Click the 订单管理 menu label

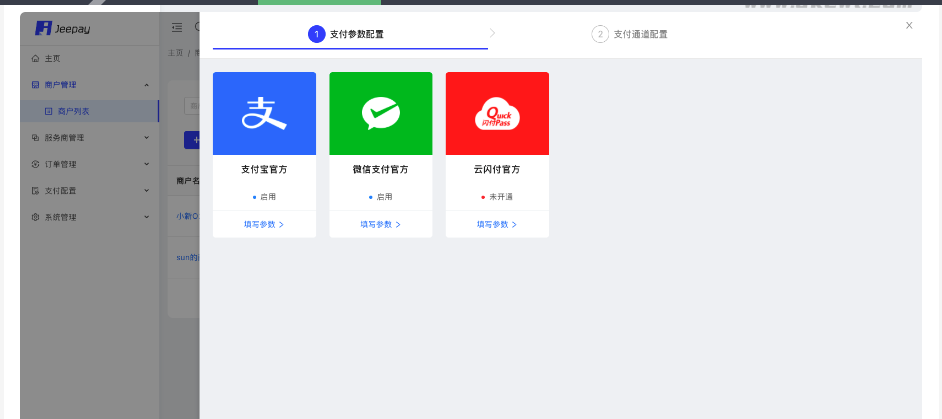click(61, 164)
